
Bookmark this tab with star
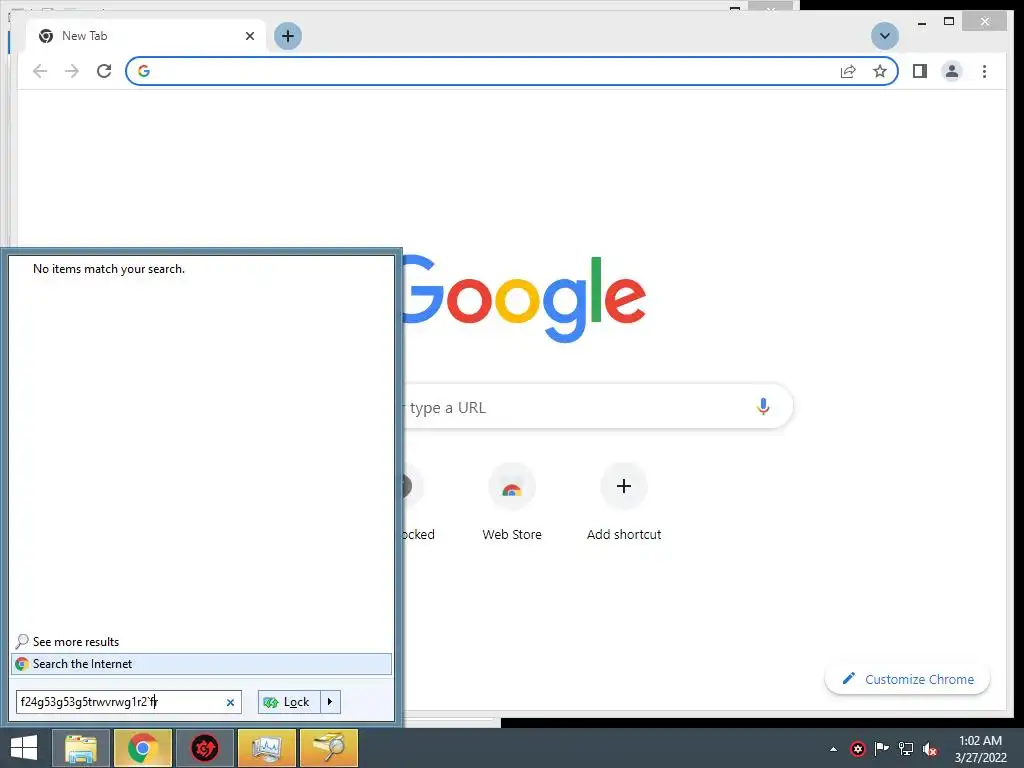880,71
